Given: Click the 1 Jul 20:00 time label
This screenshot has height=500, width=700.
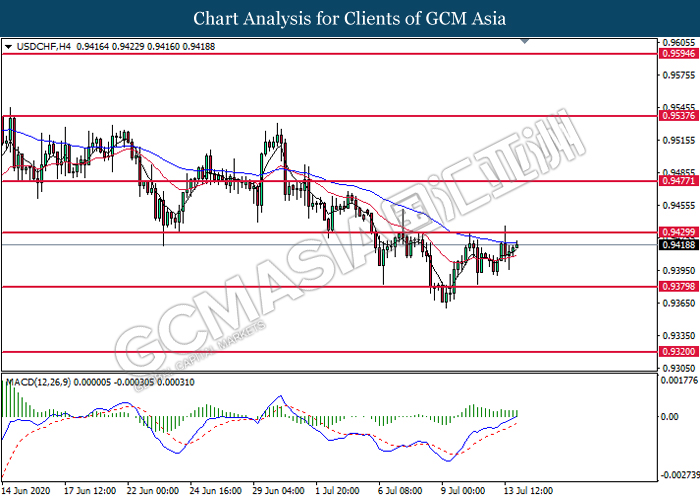Looking at the screenshot, I should [338, 491].
